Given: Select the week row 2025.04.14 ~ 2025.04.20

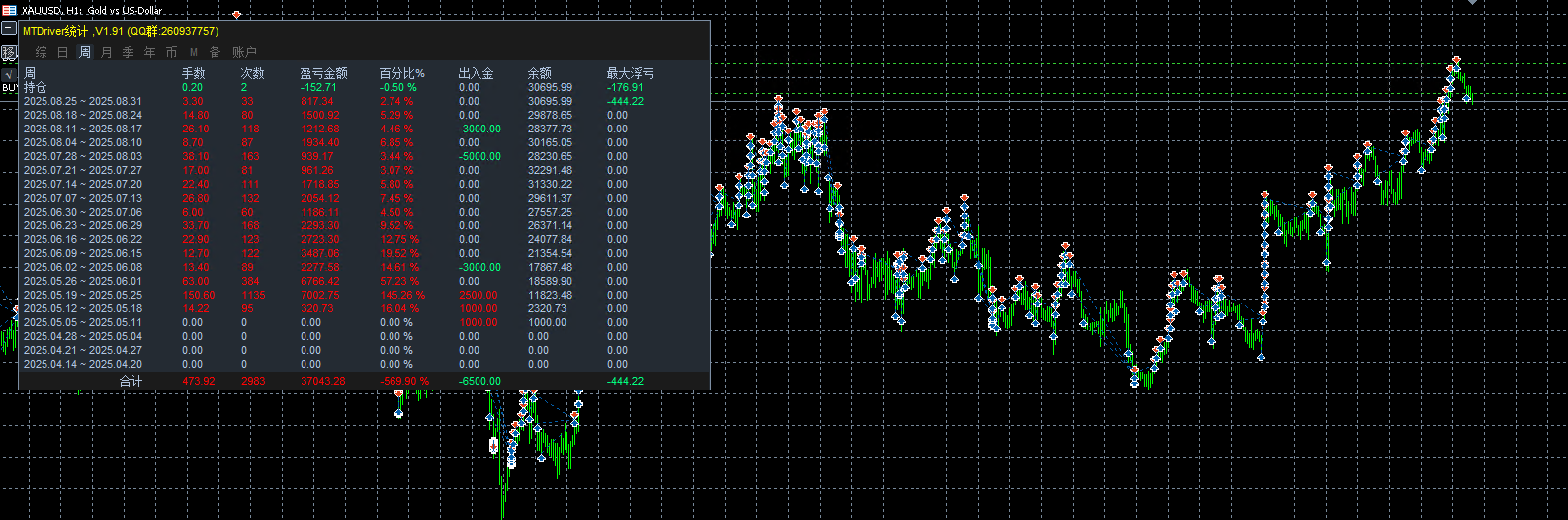Looking at the screenshot, I should [x=83, y=364].
